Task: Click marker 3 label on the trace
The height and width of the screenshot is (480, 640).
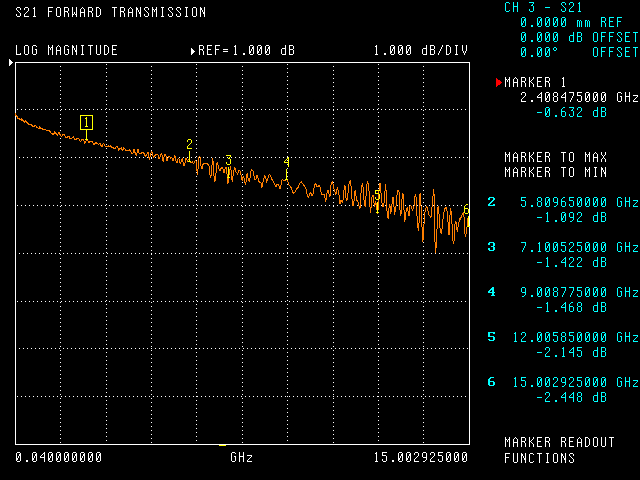Action: pos(228,160)
